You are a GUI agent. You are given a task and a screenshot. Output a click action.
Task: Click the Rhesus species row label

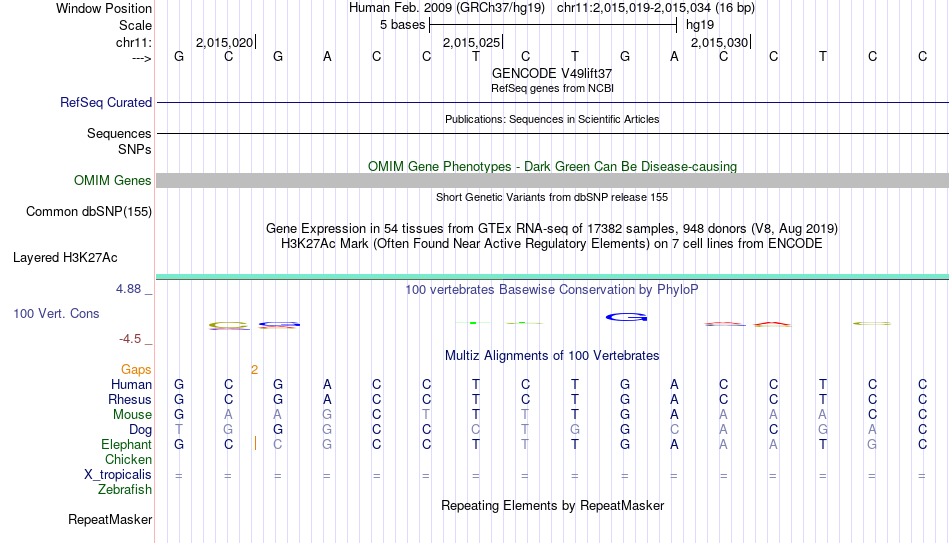(130, 400)
